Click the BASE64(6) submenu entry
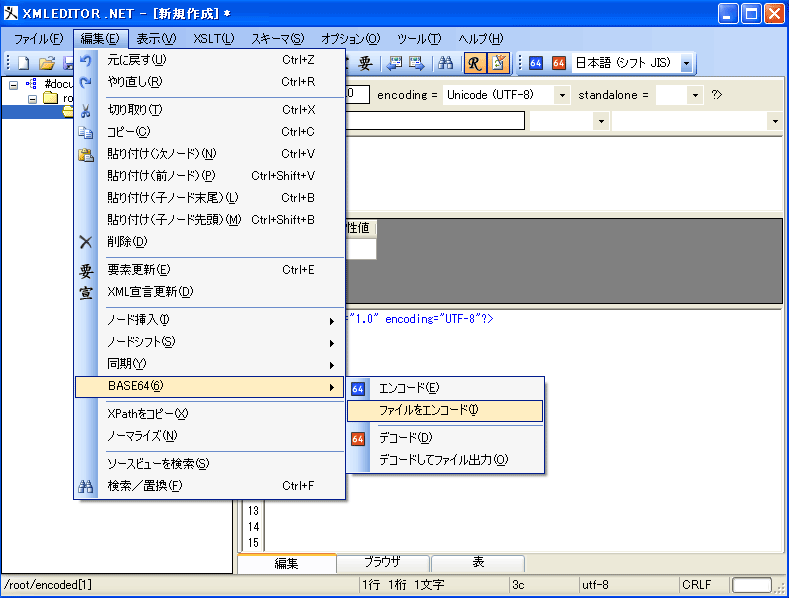Image resolution: width=789 pixels, height=598 pixels. (x=209, y=387)
